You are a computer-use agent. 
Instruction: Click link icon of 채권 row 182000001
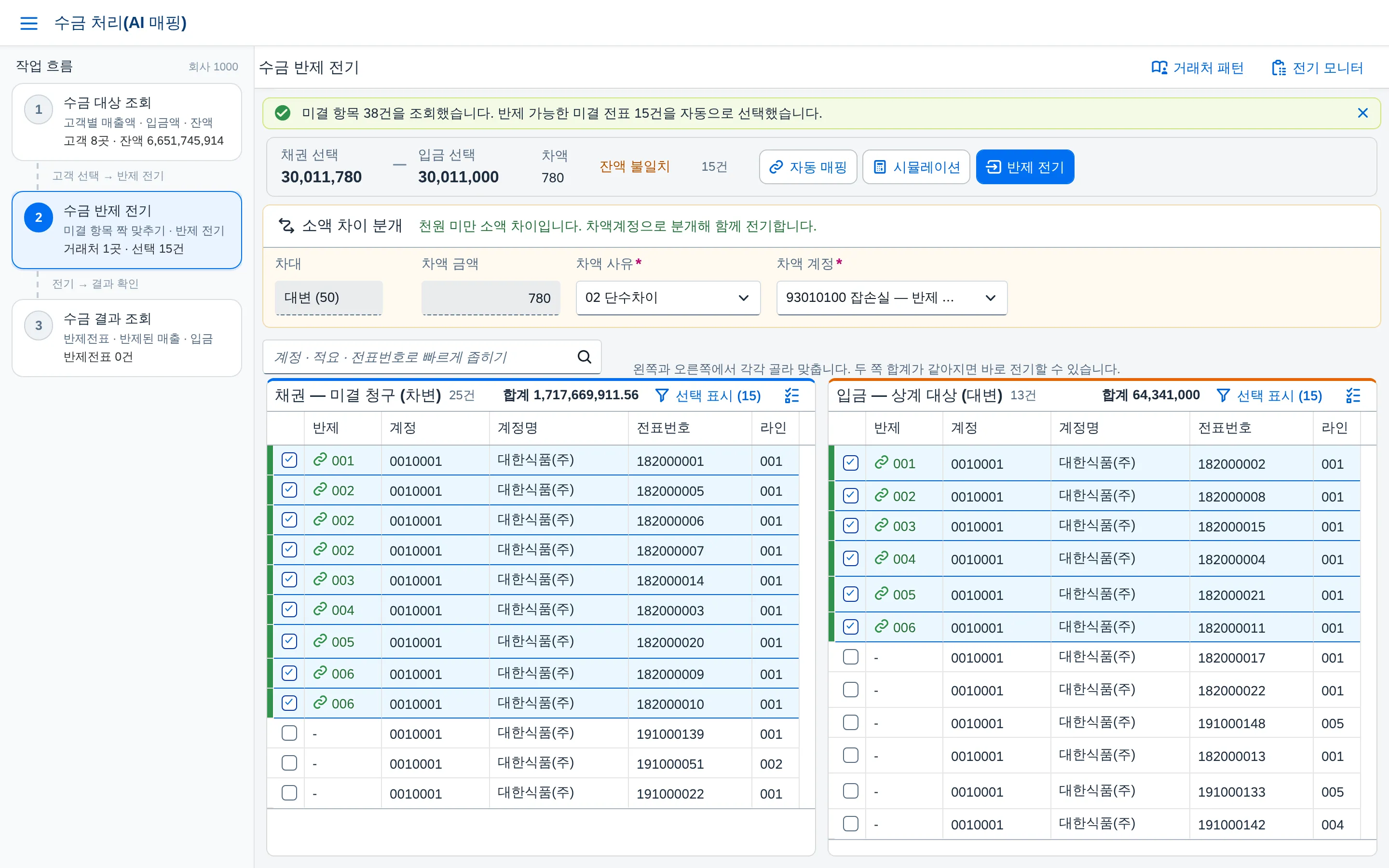click(320, 460)
